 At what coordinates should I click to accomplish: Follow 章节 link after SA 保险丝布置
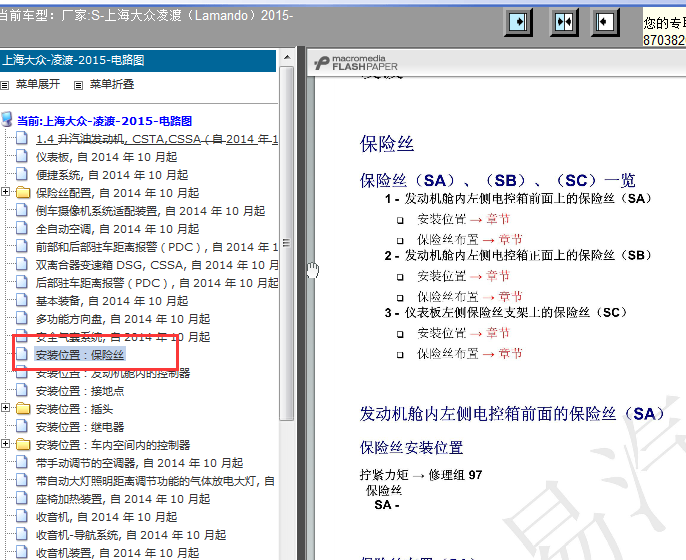coord(510,239)
